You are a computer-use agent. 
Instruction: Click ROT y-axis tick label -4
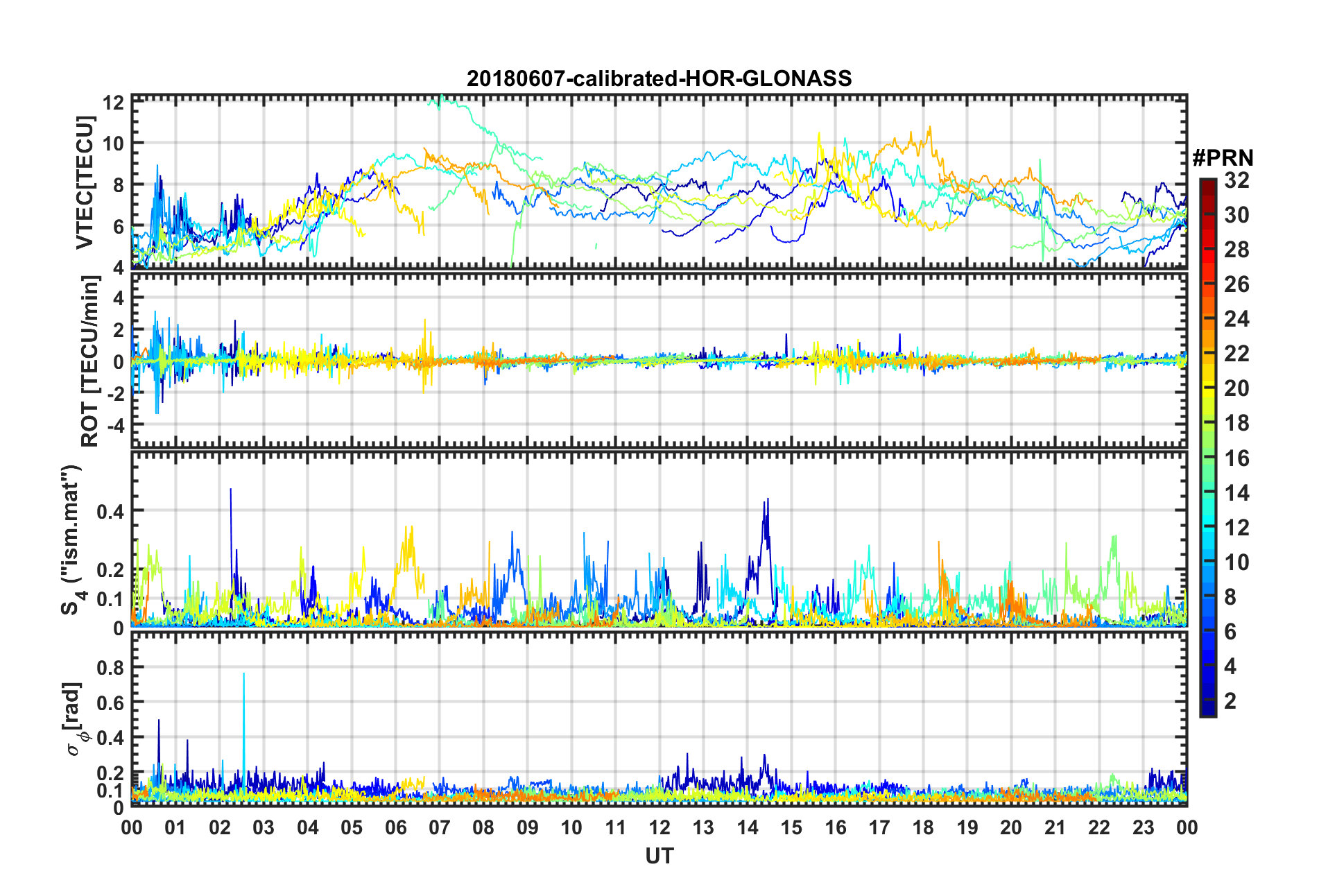116,424
